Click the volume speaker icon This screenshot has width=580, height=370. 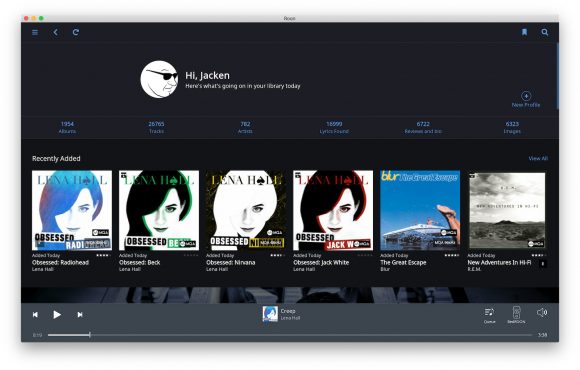point(542,313)
